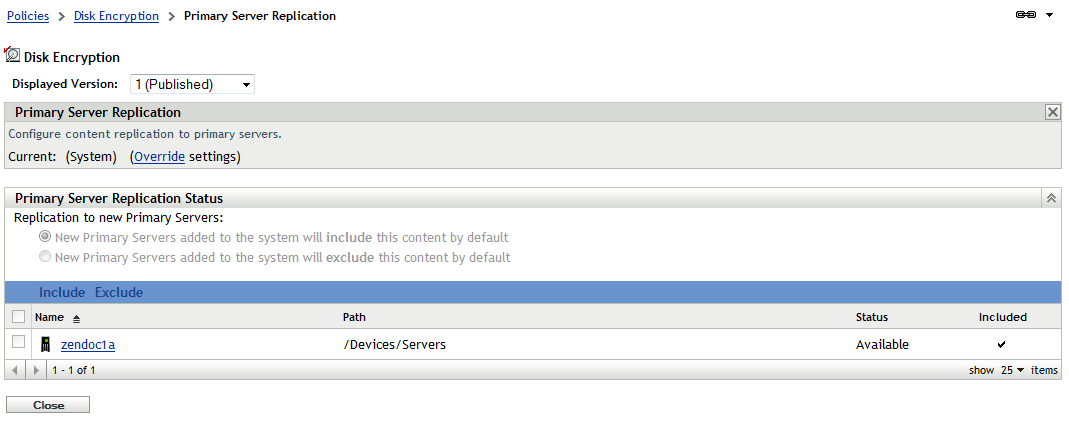Select the include content by default radio
The image size is (1069, 422).
coord(45,237)
